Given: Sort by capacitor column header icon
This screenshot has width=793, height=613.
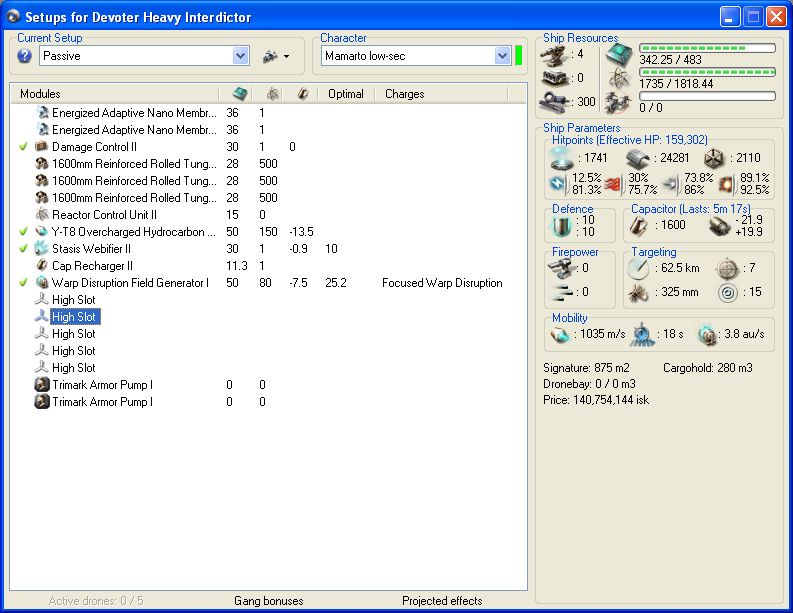Looking at the screenshot, I should 303,94.
